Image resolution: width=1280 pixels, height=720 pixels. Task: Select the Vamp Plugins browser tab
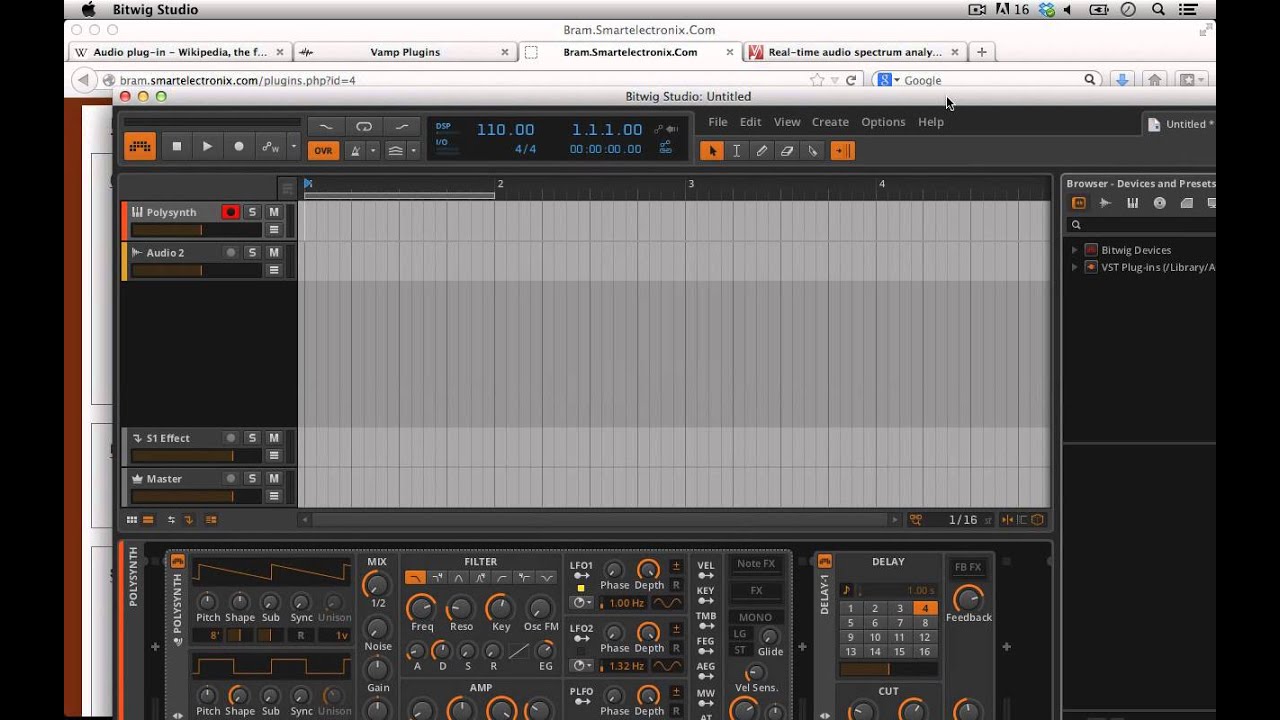(405, 52)
